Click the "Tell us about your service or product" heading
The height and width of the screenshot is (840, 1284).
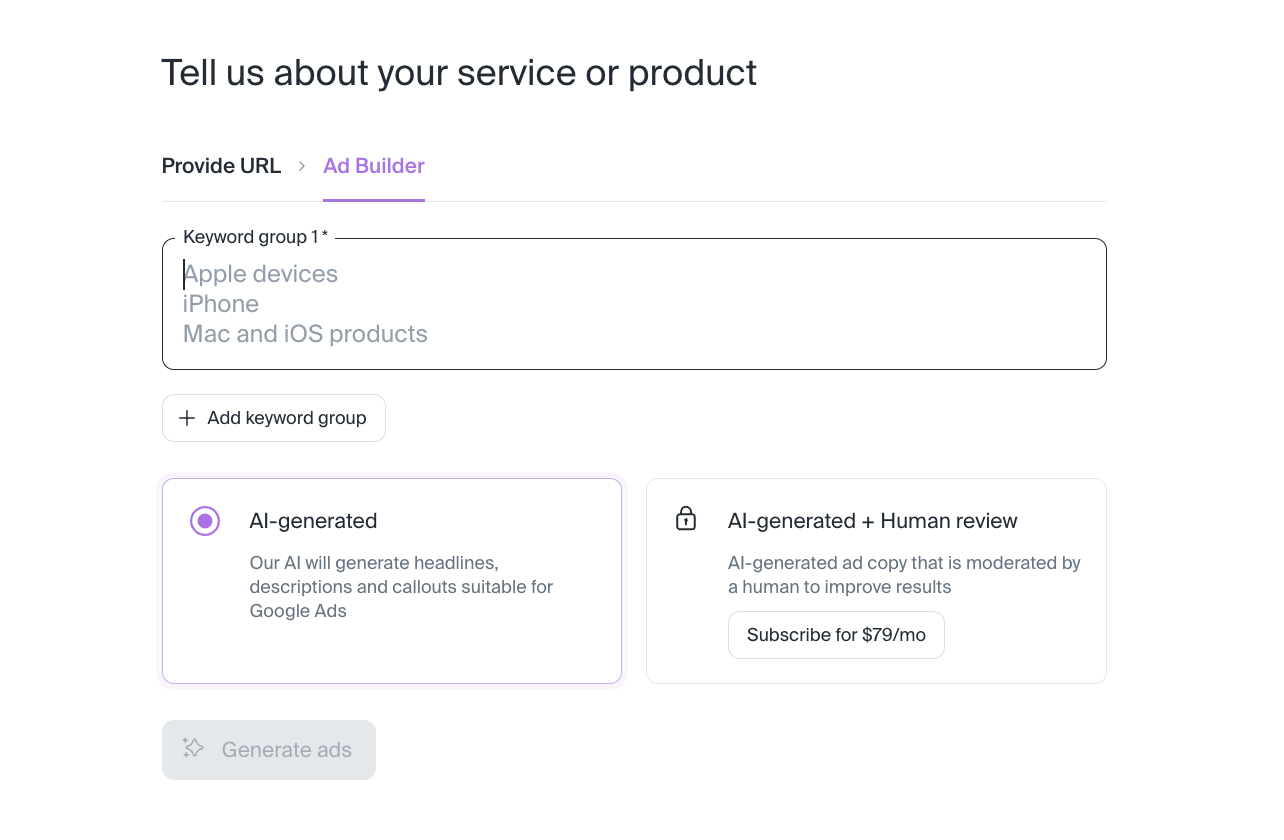459,73
